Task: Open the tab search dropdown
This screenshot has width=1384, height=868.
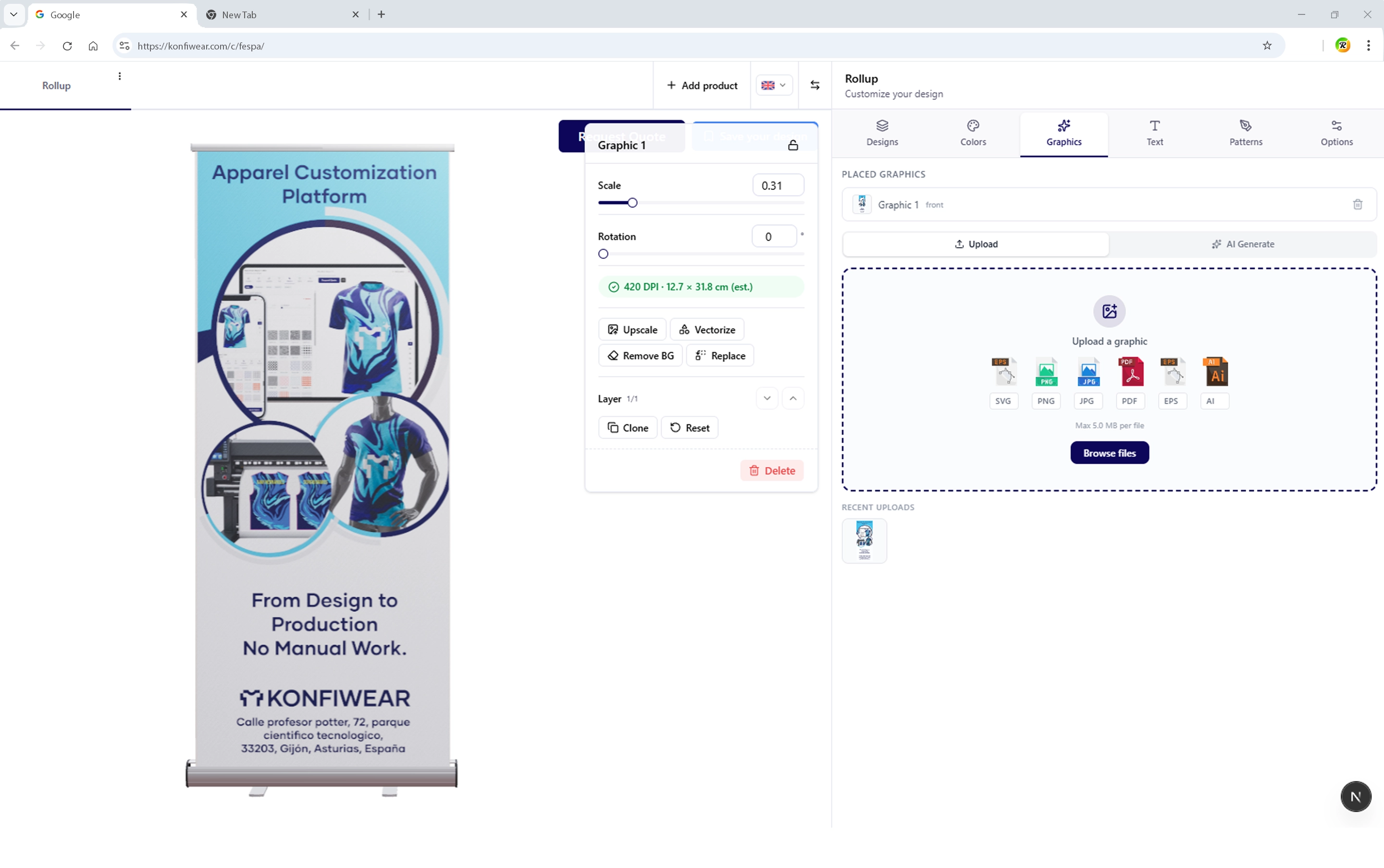Action: coord(14,14)
